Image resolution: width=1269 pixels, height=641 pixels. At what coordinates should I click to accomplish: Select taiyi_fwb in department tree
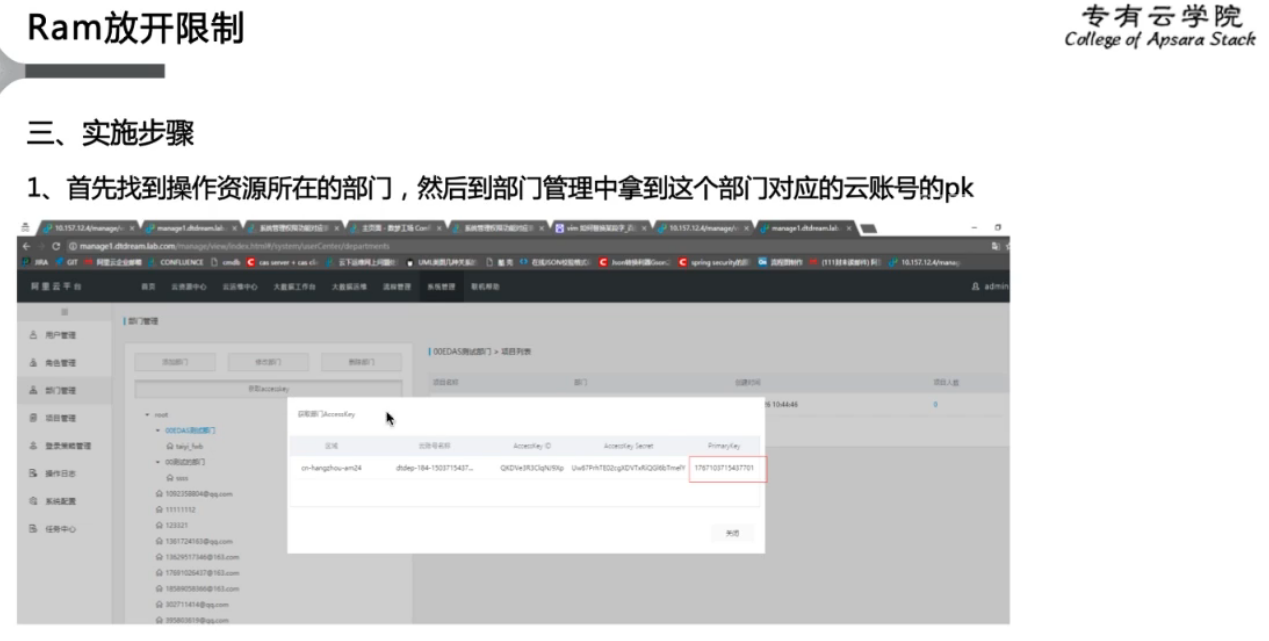(184, 446)
